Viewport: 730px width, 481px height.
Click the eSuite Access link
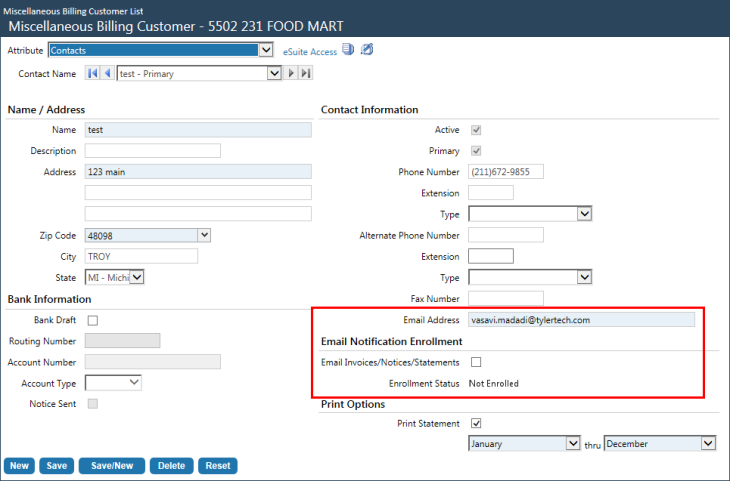coord(309,51)
